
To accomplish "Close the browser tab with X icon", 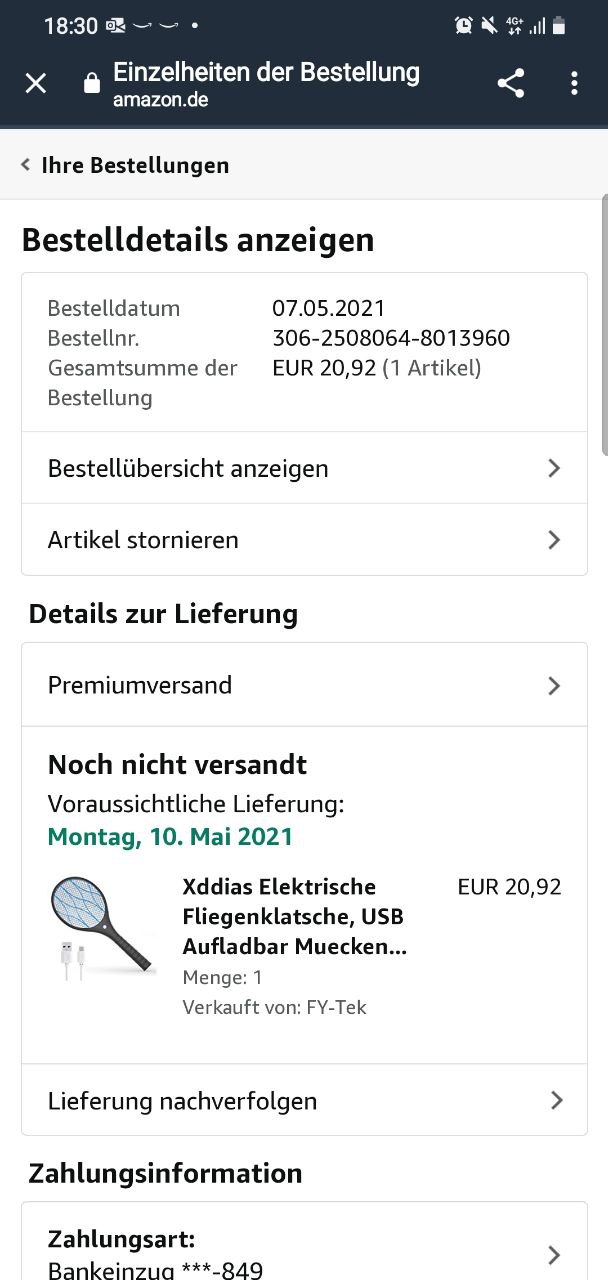I will click(35, 83).
